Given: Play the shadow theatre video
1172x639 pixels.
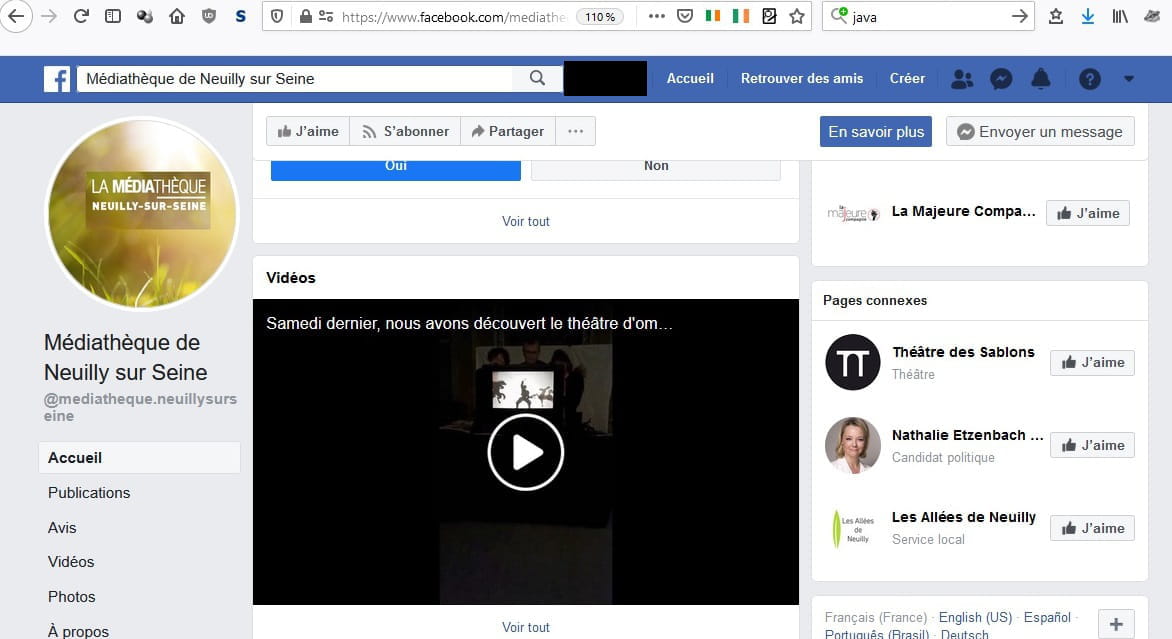Looking at the screenshot, I should [x=525, y=452].
